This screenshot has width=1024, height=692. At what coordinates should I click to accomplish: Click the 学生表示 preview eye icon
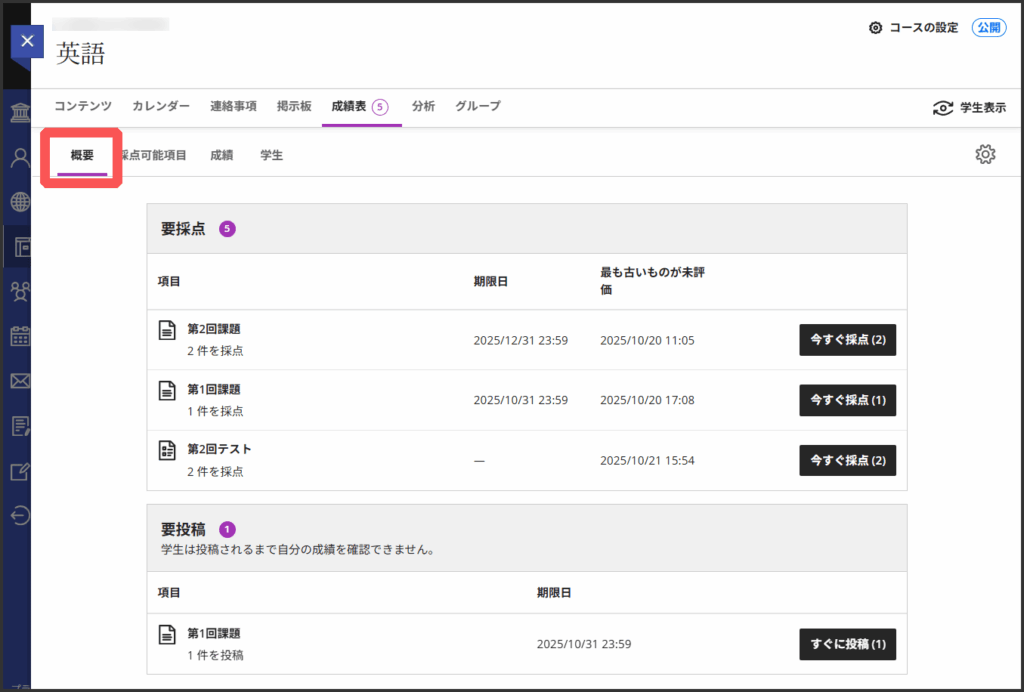942,108
